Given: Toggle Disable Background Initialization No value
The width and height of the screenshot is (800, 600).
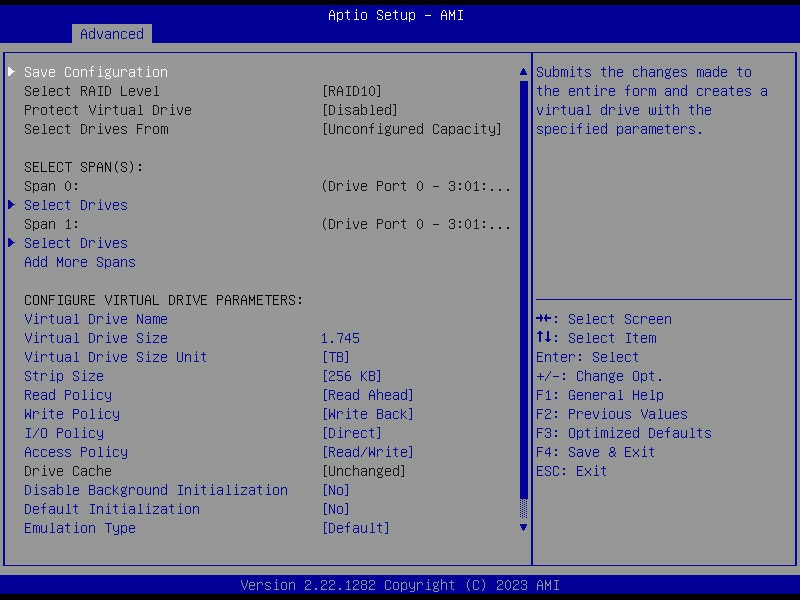Looking at the screenshot, I should coord(336,490).
